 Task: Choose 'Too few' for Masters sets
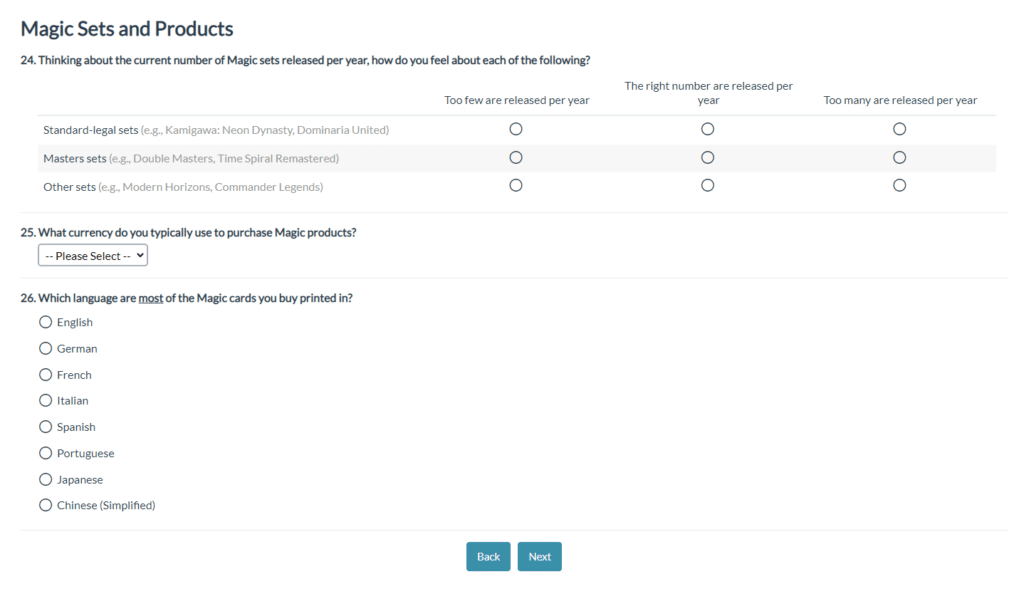click(x=516, y=157)
